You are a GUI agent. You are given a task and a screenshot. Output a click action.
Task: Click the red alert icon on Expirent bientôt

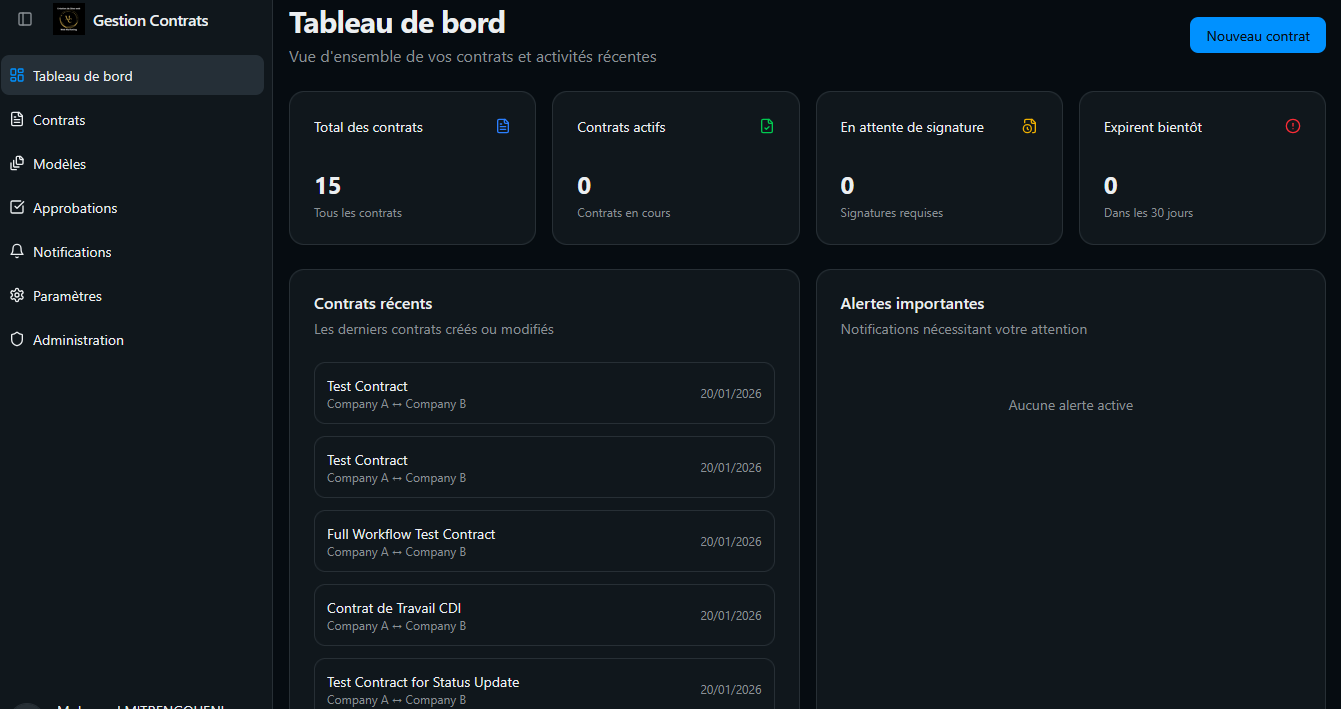(x=1292, y=126)
